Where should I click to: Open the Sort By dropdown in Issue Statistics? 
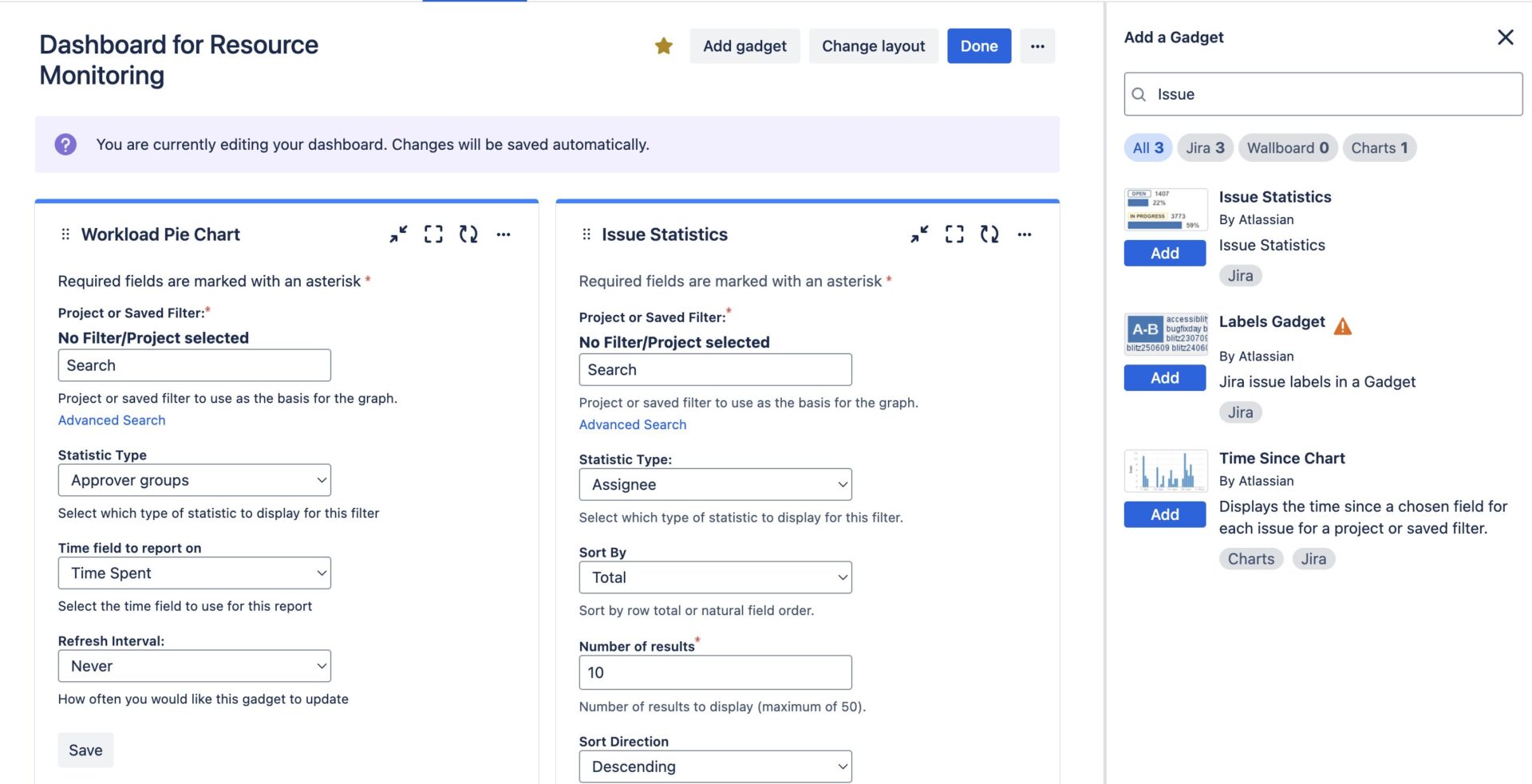pyautogui.click(x=715, y=577)
